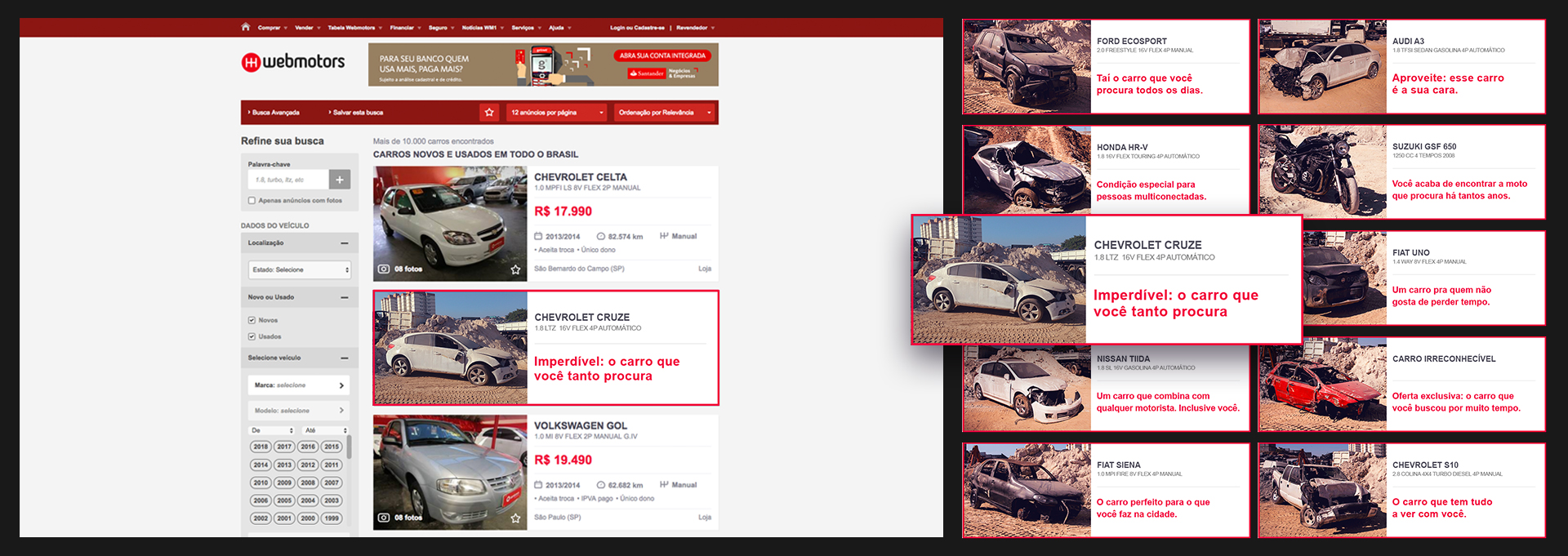This screenshot has height=556, width=1568.
Task: Open Ajuda menu
Action: [x=559, y=28]
